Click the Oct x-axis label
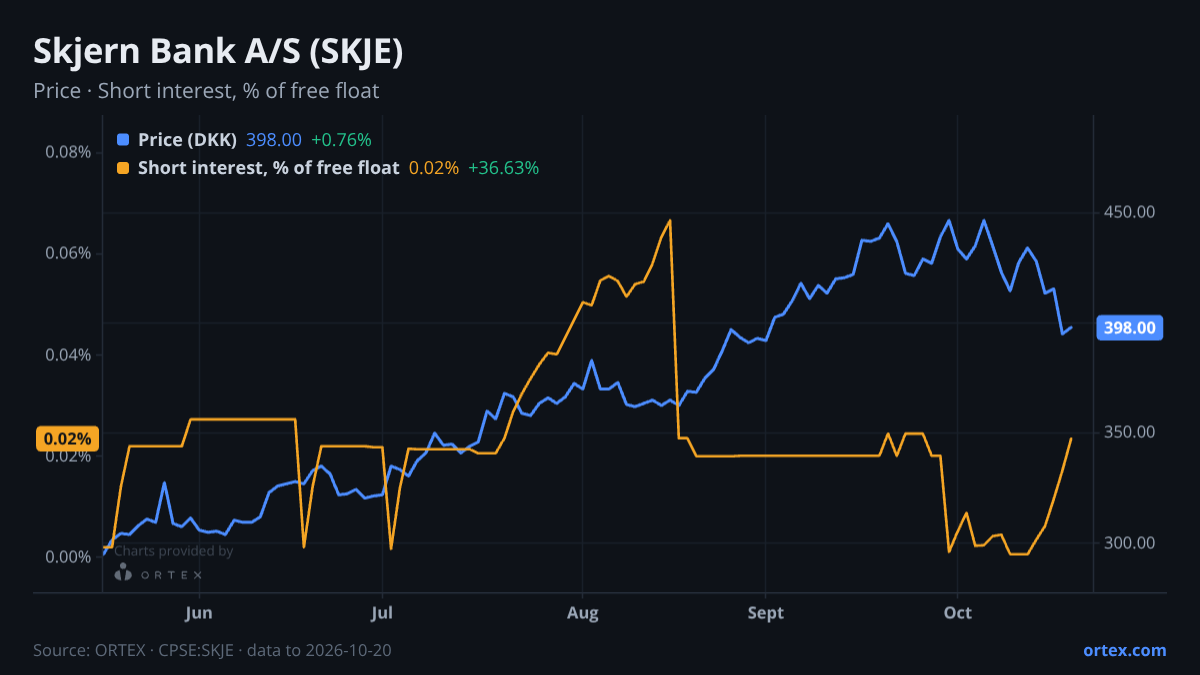The width and height of the screenshot is (1200, 675). point(958,612)
